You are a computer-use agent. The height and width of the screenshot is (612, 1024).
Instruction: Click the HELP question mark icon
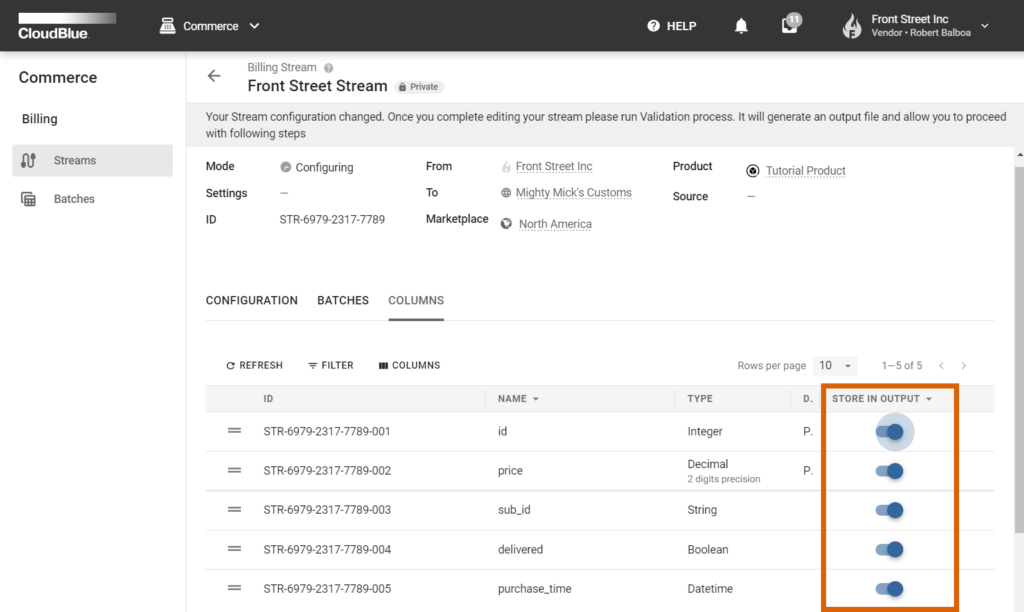pyautogui.click(x=653, y=26)
